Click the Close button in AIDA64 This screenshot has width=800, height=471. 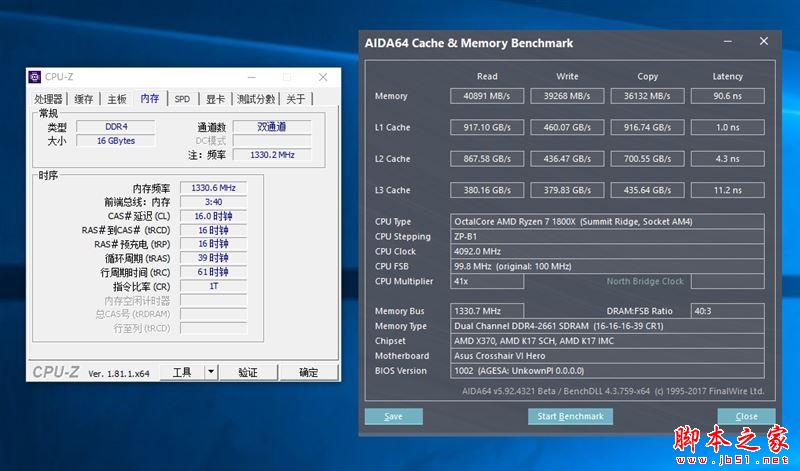746,416
